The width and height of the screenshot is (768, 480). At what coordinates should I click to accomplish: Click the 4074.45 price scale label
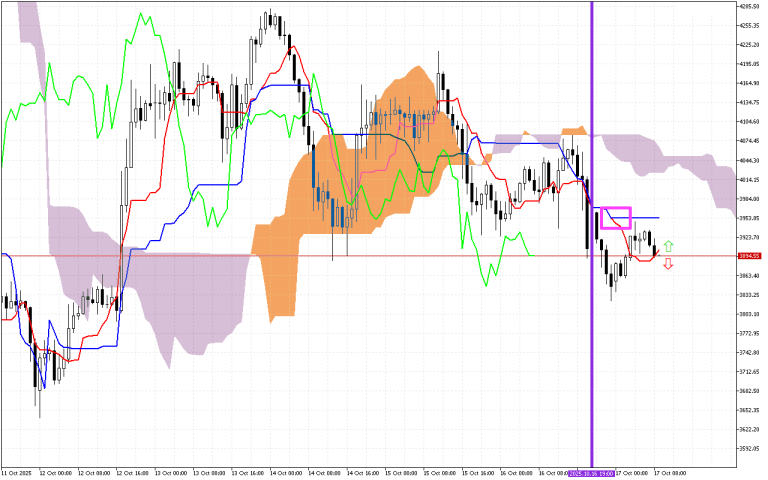[x=749, y=141]
